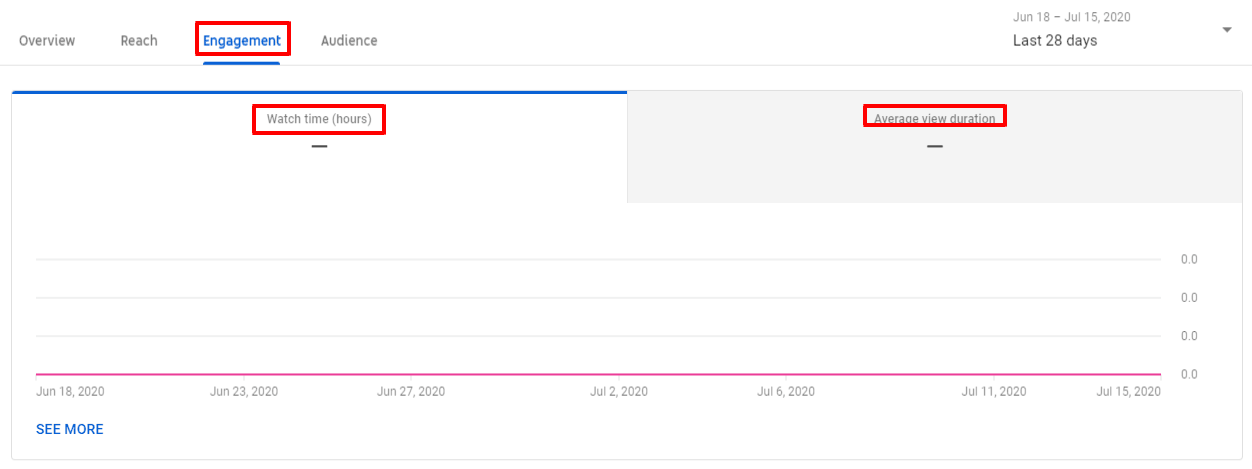Screen dimensions: 1252x469
Task: Click the dash value under Watch time
Action: pos(319,146)
